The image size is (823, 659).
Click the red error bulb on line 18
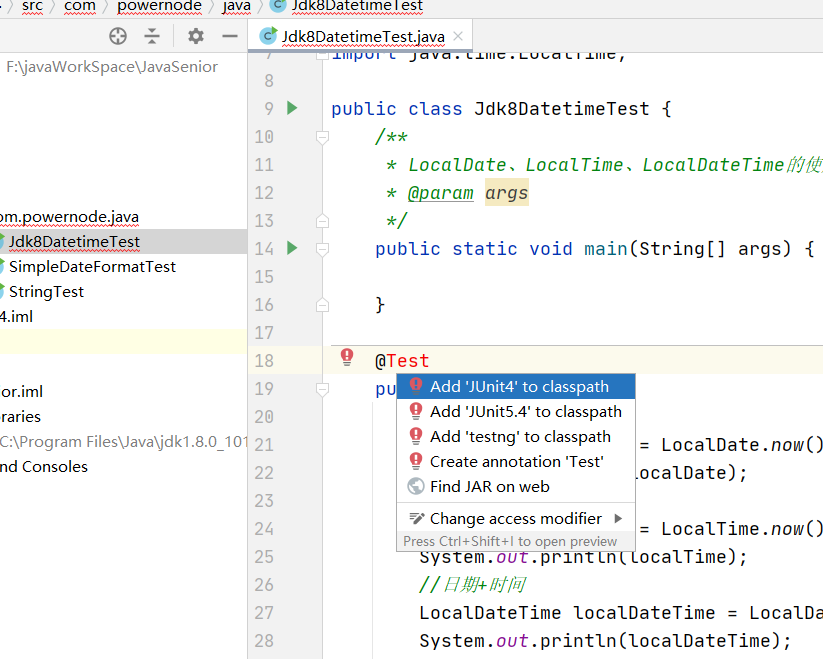[x=347, y=357]
